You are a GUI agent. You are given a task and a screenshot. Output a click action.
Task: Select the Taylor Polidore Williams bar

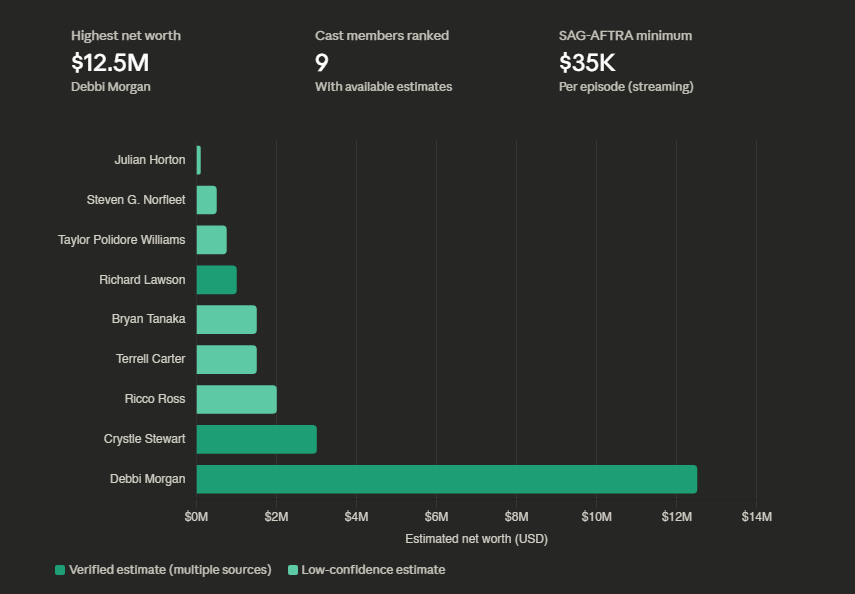point(211,240)
